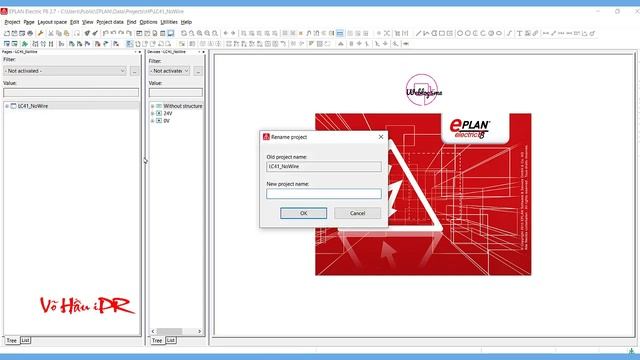This screenshot has width=640, height=360.
Task: Open the Project menu
Action: coord(12,22)
